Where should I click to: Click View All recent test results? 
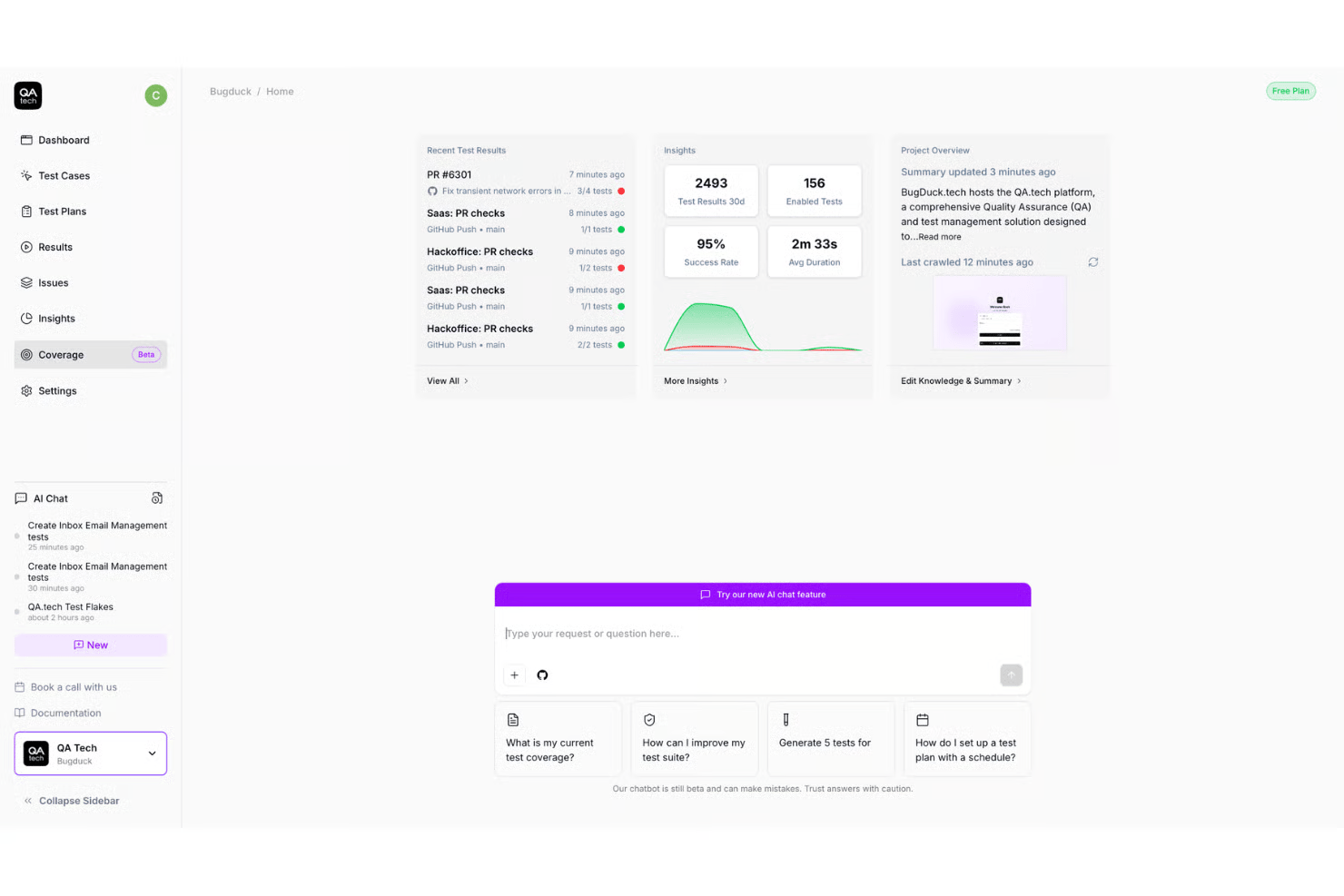448,381
